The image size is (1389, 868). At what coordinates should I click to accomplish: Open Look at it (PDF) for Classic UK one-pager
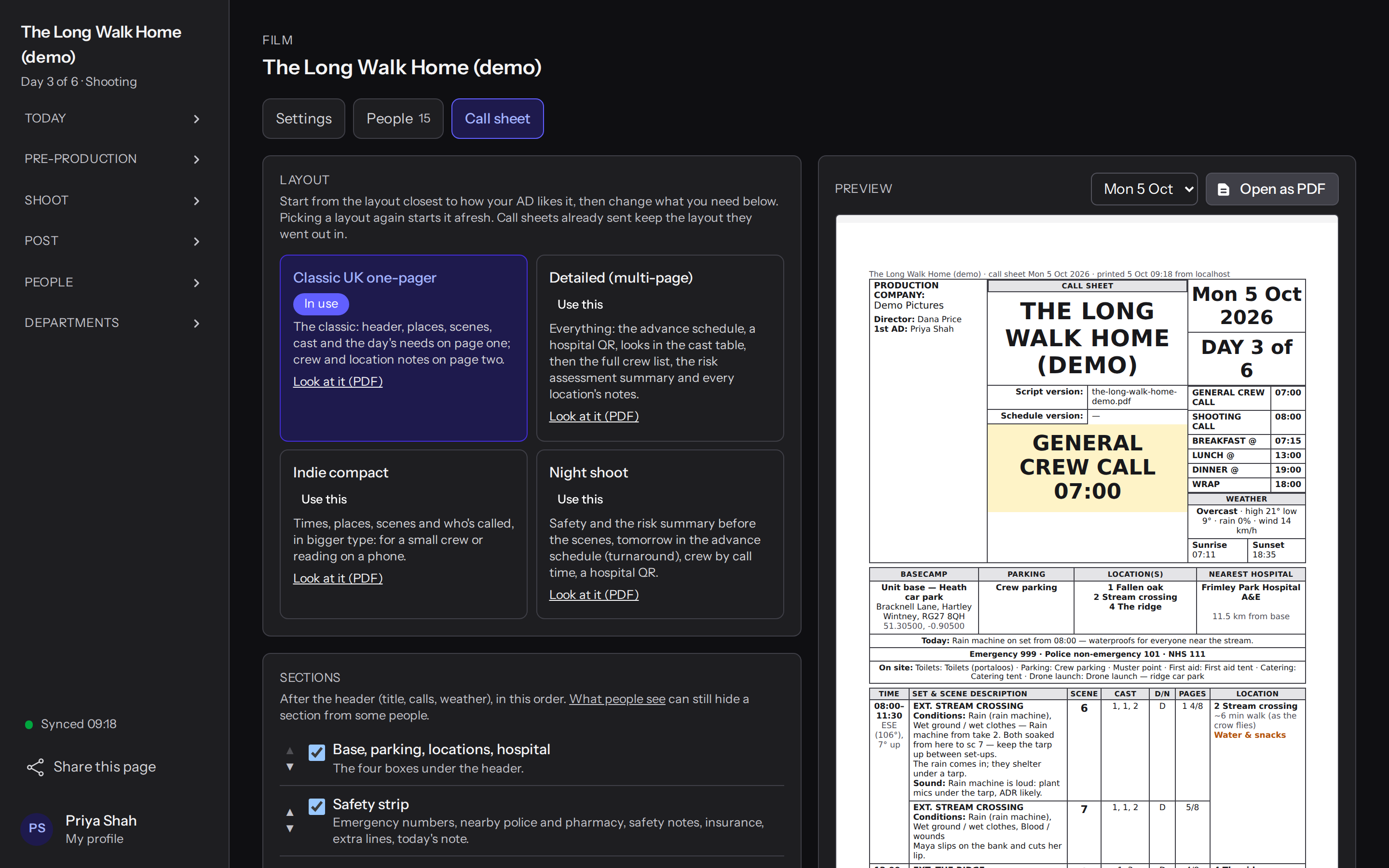pyautogui.click(x=338, y=382)
